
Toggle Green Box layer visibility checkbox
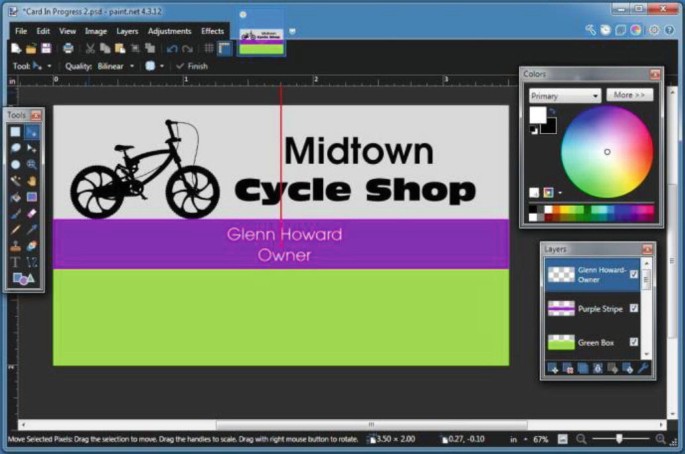[x=634, y=342]
